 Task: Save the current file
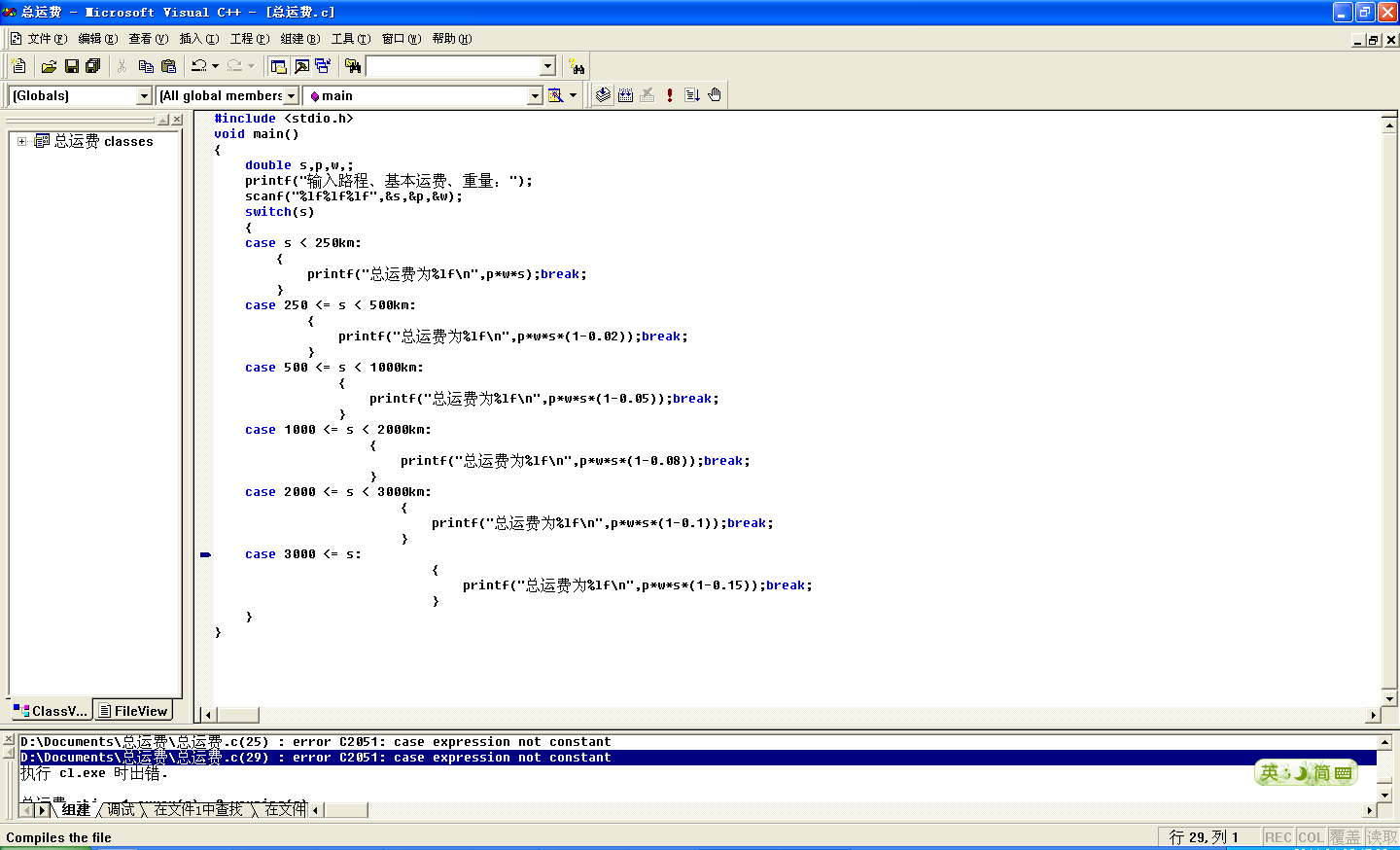(71, 66)
